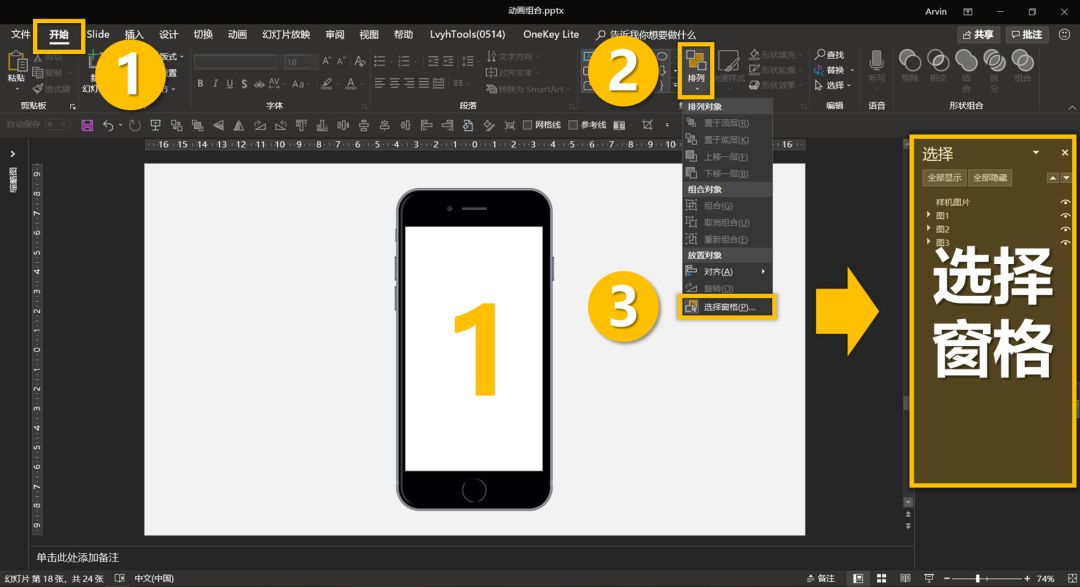The height and width of the screenshot is (587, 1080).
Task: Expand the 图2 group tree item
Action: [929, 229]
